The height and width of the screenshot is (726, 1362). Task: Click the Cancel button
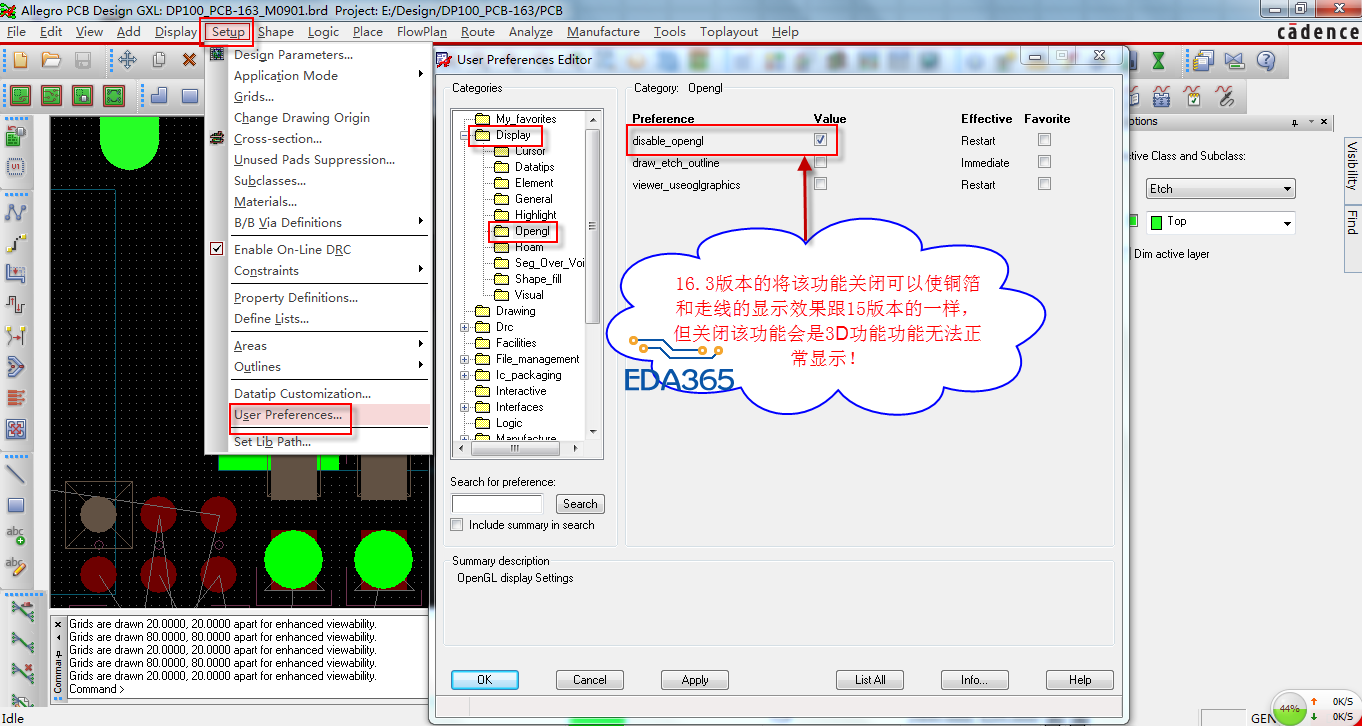click(x=590, y=680)
